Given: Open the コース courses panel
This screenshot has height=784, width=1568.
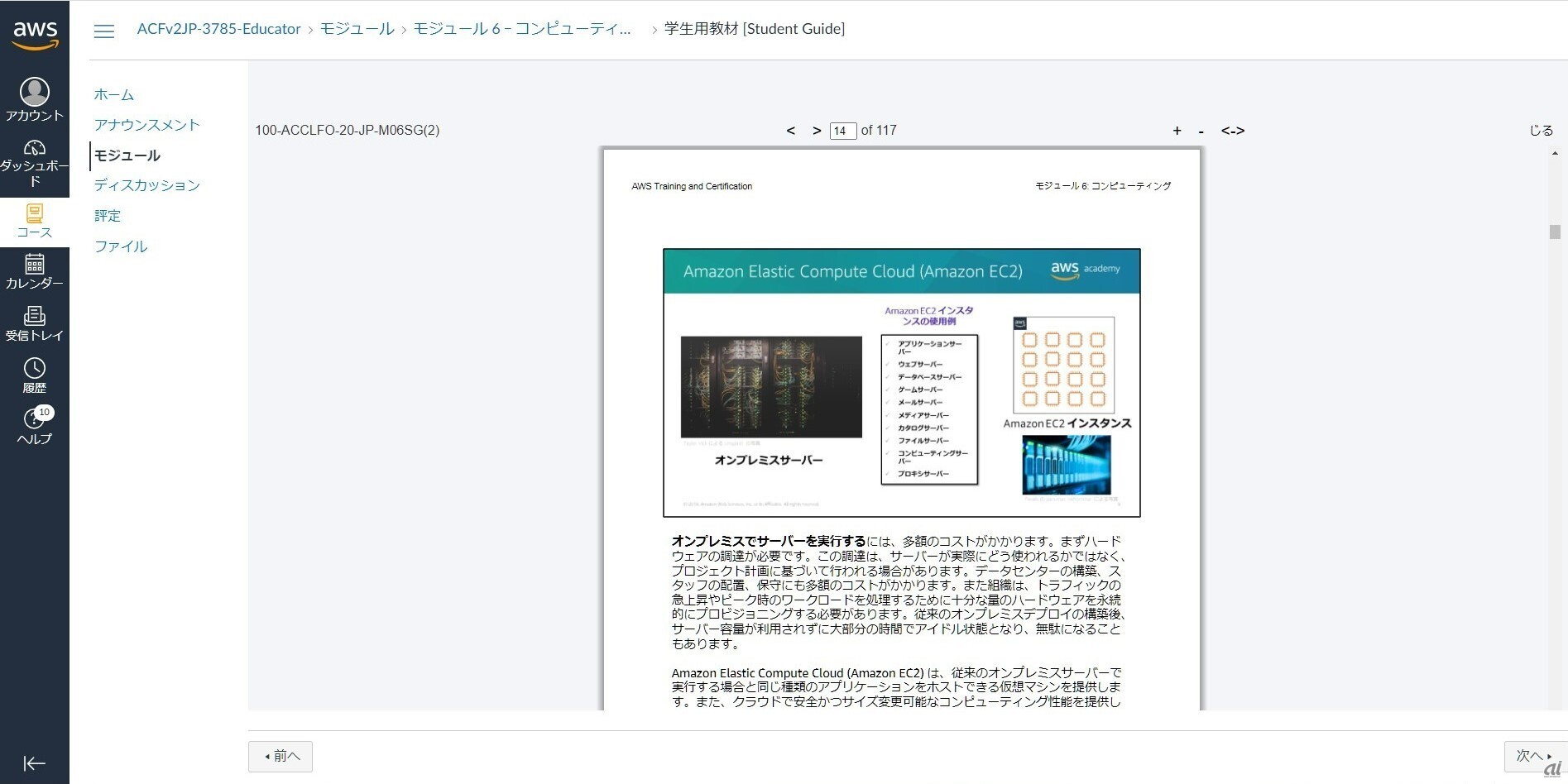Looking at the screenshot, I should click(x=35, y=221).
